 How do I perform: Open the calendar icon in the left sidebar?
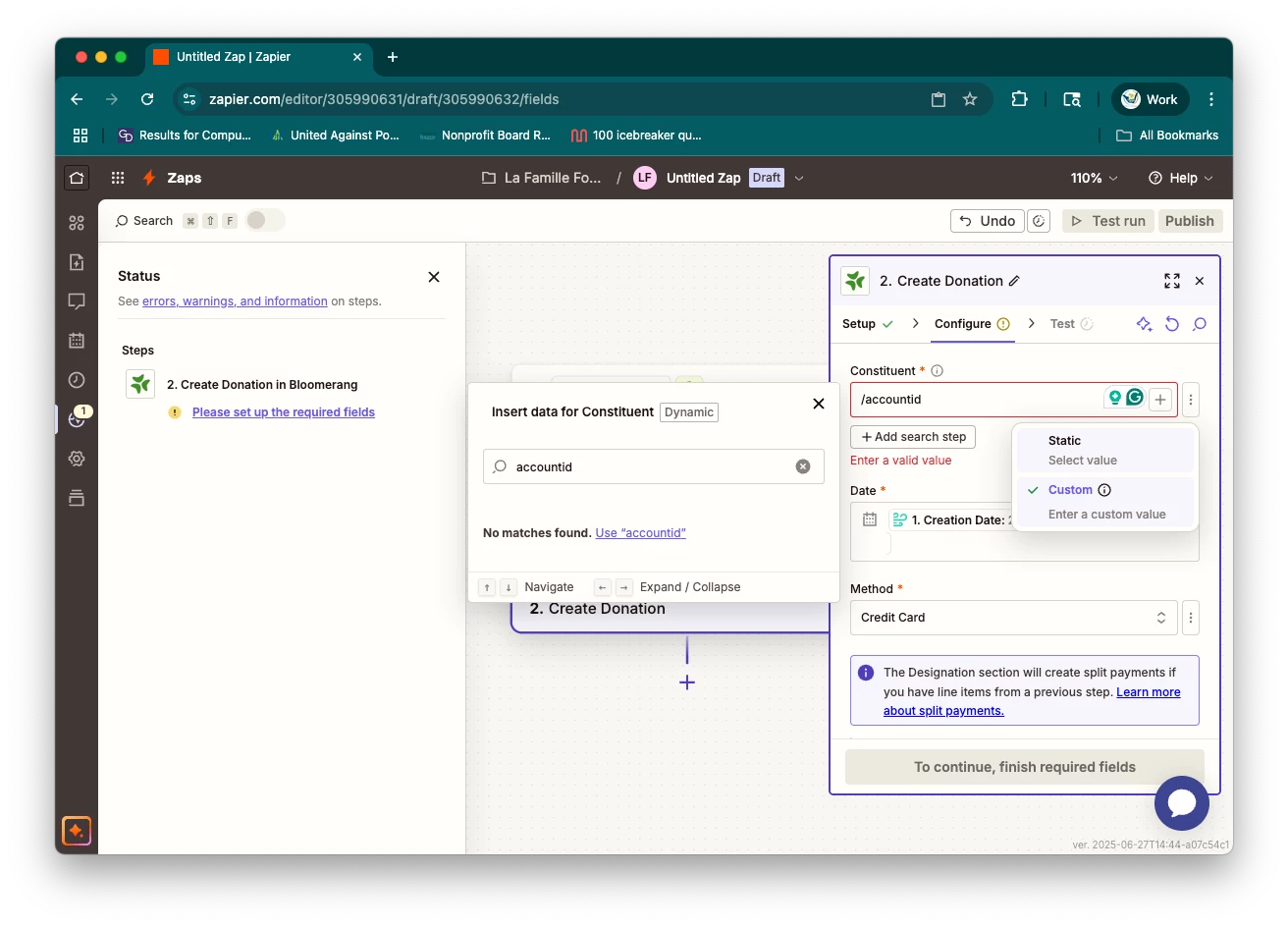[x=77, y=341]
